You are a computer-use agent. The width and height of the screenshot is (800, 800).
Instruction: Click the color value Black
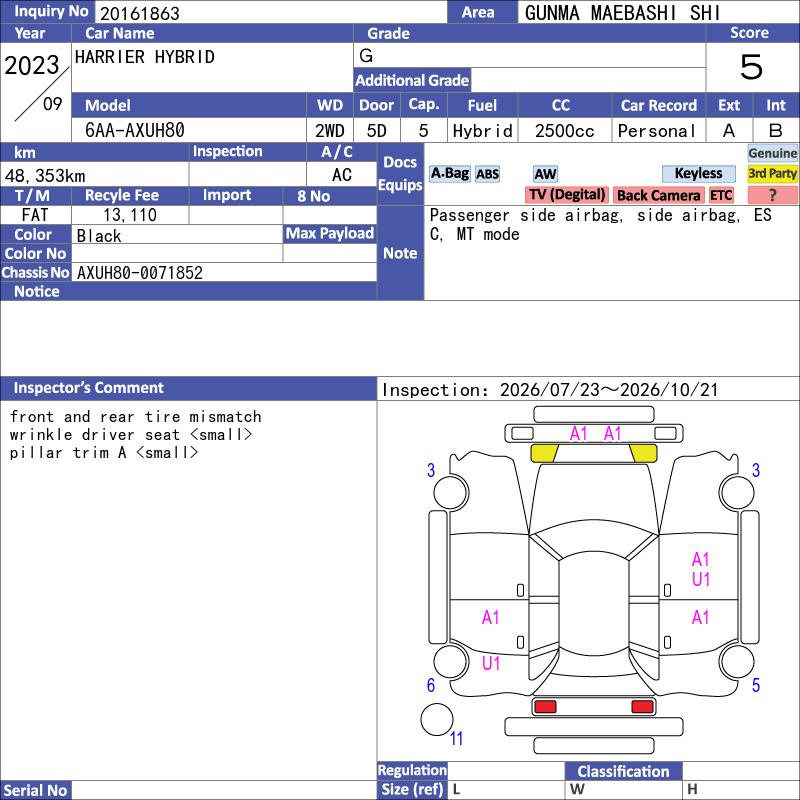[x=99, y=236]
